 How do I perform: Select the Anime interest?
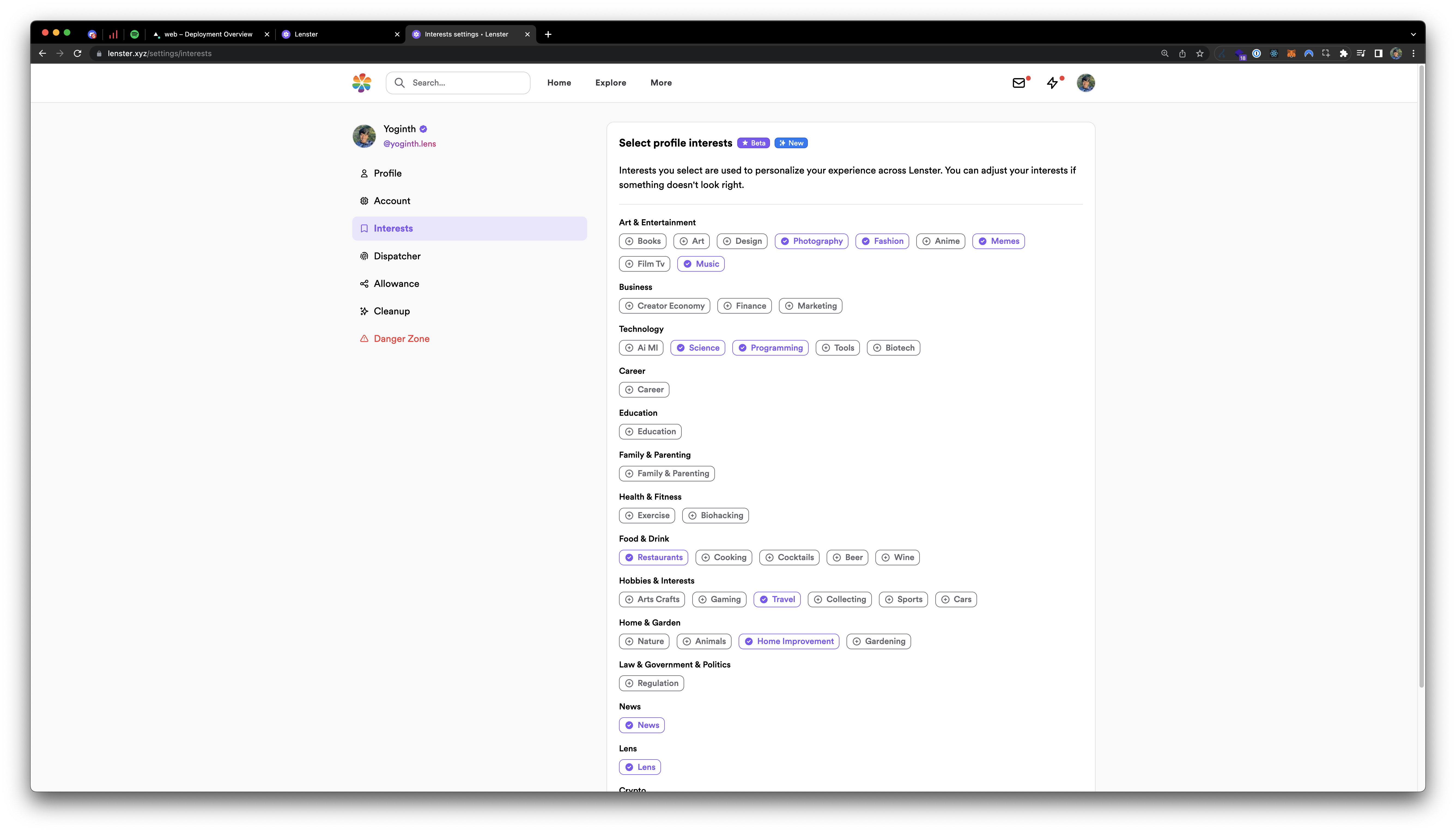tap(941, 241)
